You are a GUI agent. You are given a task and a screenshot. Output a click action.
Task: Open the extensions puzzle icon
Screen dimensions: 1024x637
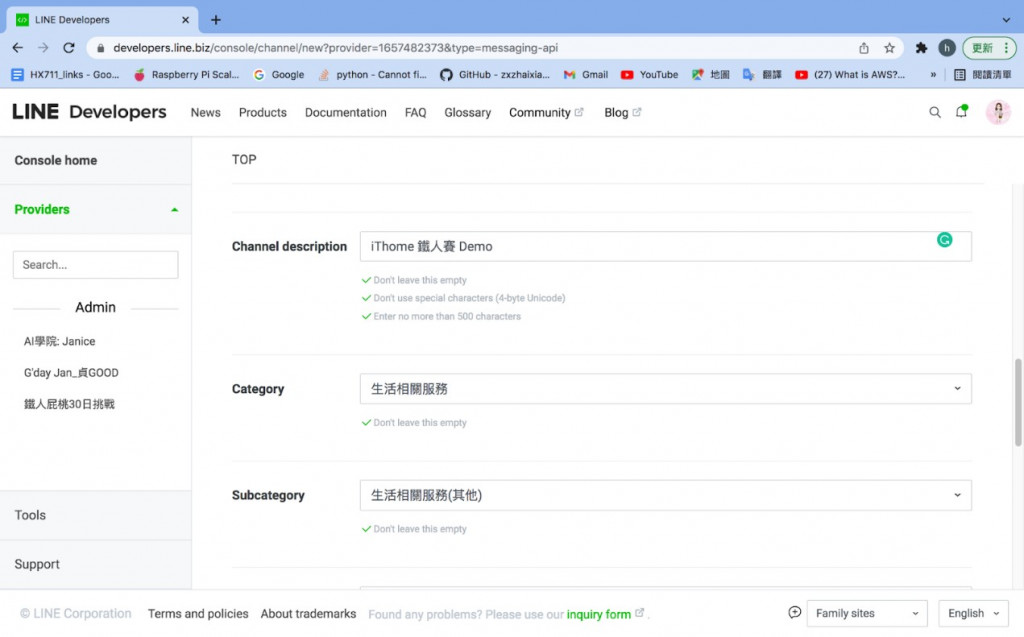tap(921, 48)
